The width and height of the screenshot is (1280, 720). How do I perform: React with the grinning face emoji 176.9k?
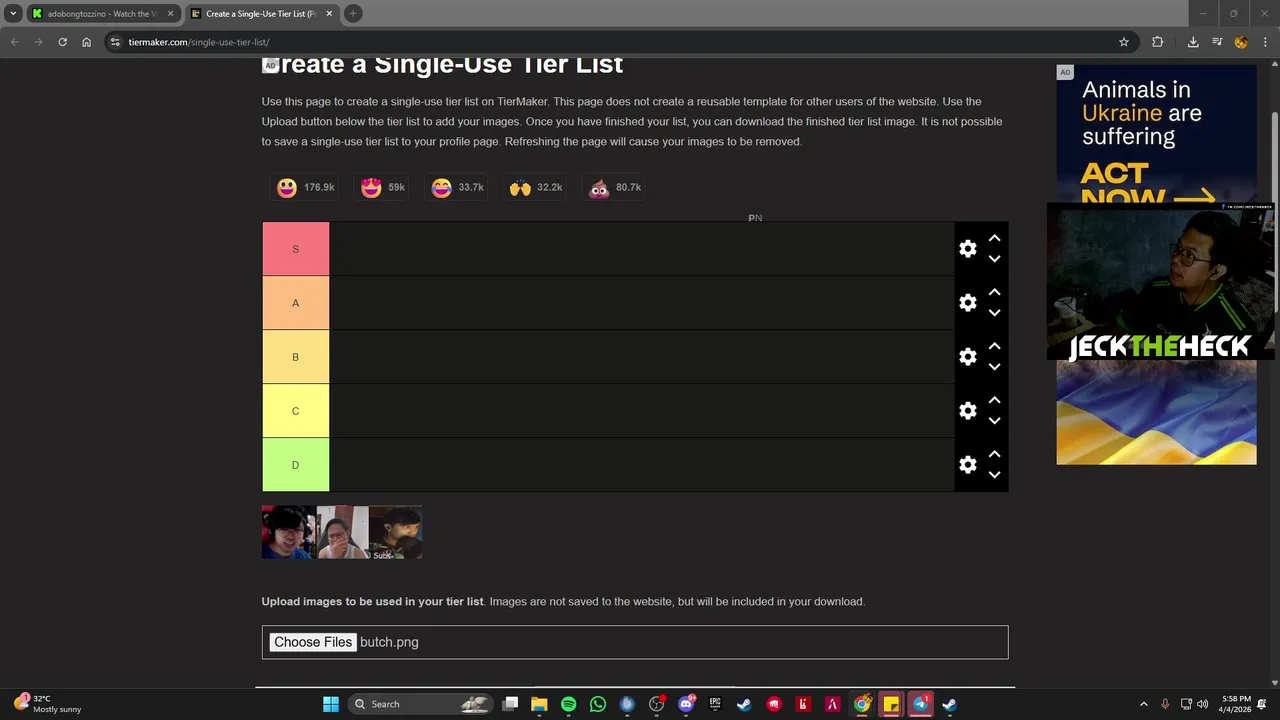305,188
